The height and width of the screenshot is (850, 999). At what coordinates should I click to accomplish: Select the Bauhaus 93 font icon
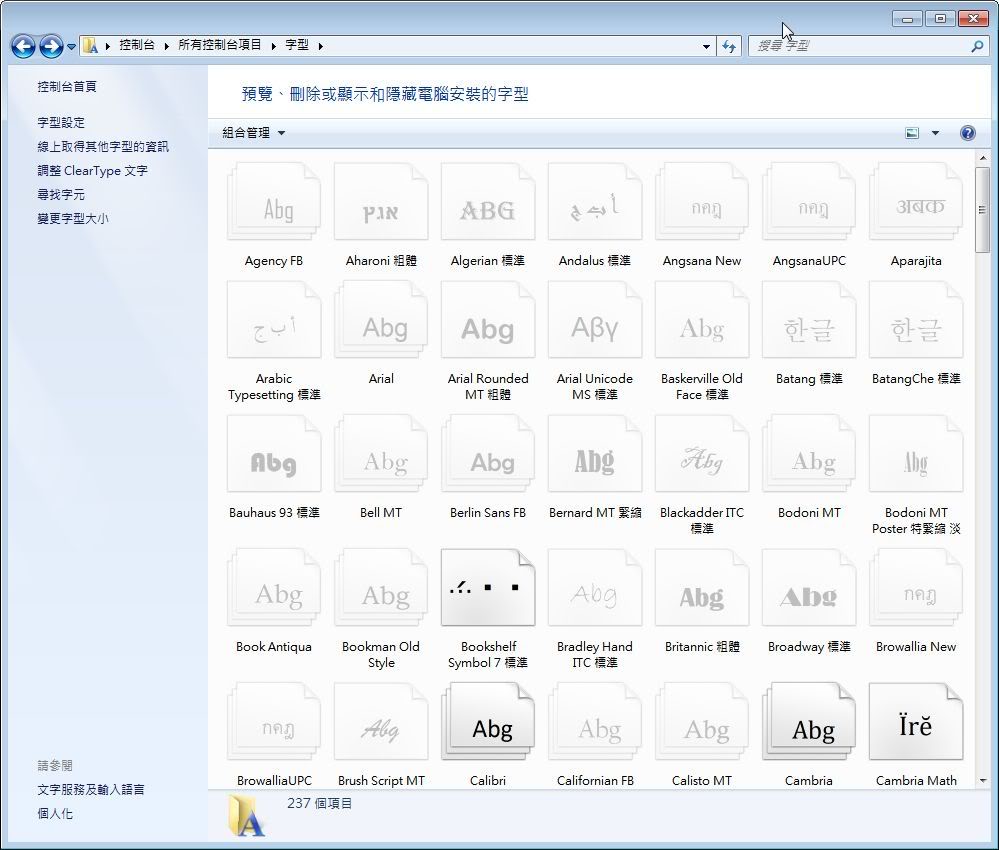(274, 454)
